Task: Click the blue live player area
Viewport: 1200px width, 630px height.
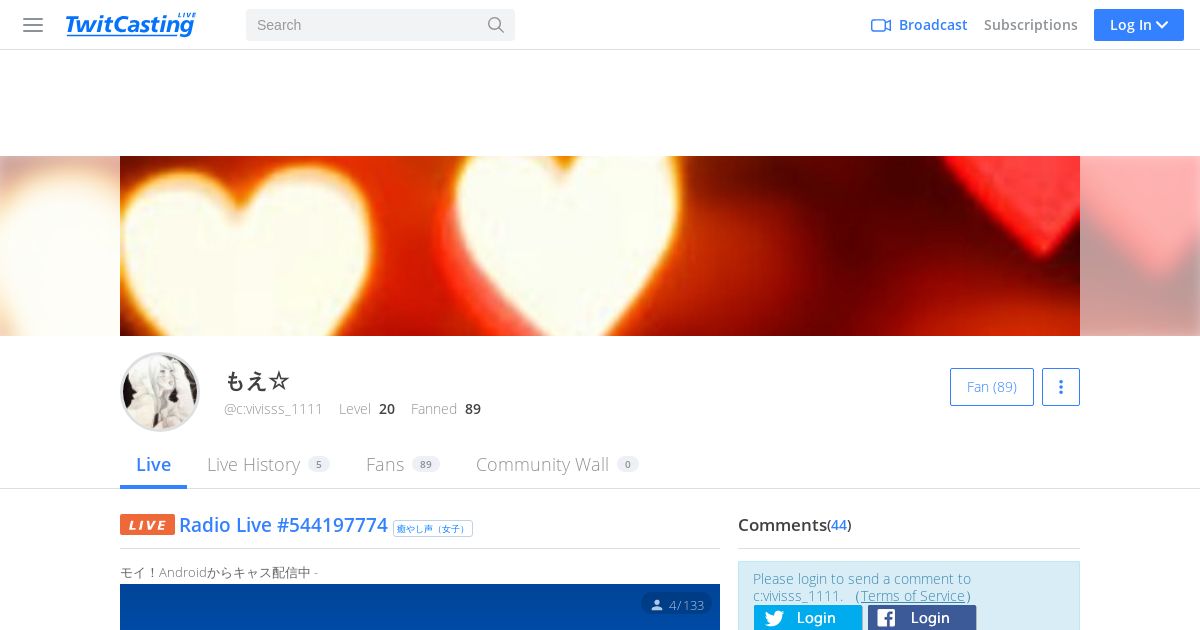Action: [420, 607]
